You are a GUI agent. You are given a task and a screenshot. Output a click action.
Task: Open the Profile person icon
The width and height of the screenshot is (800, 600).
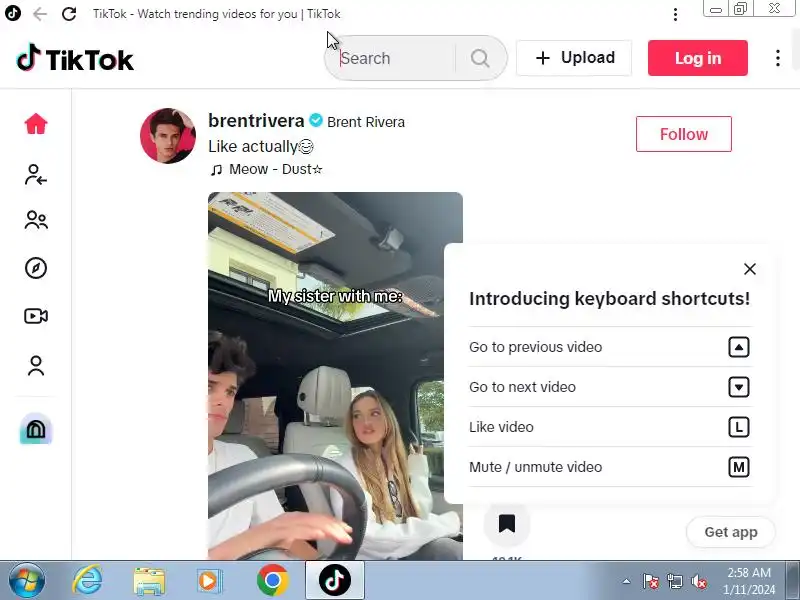36,365
